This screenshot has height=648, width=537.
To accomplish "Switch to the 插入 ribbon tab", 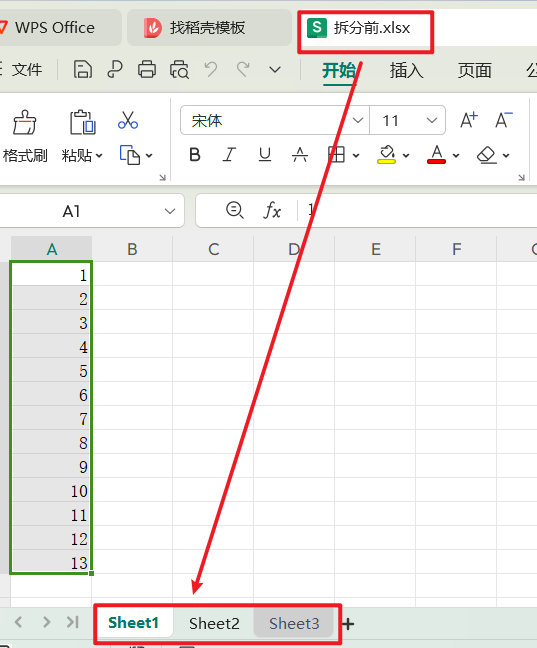I will (x=406, y=70).
